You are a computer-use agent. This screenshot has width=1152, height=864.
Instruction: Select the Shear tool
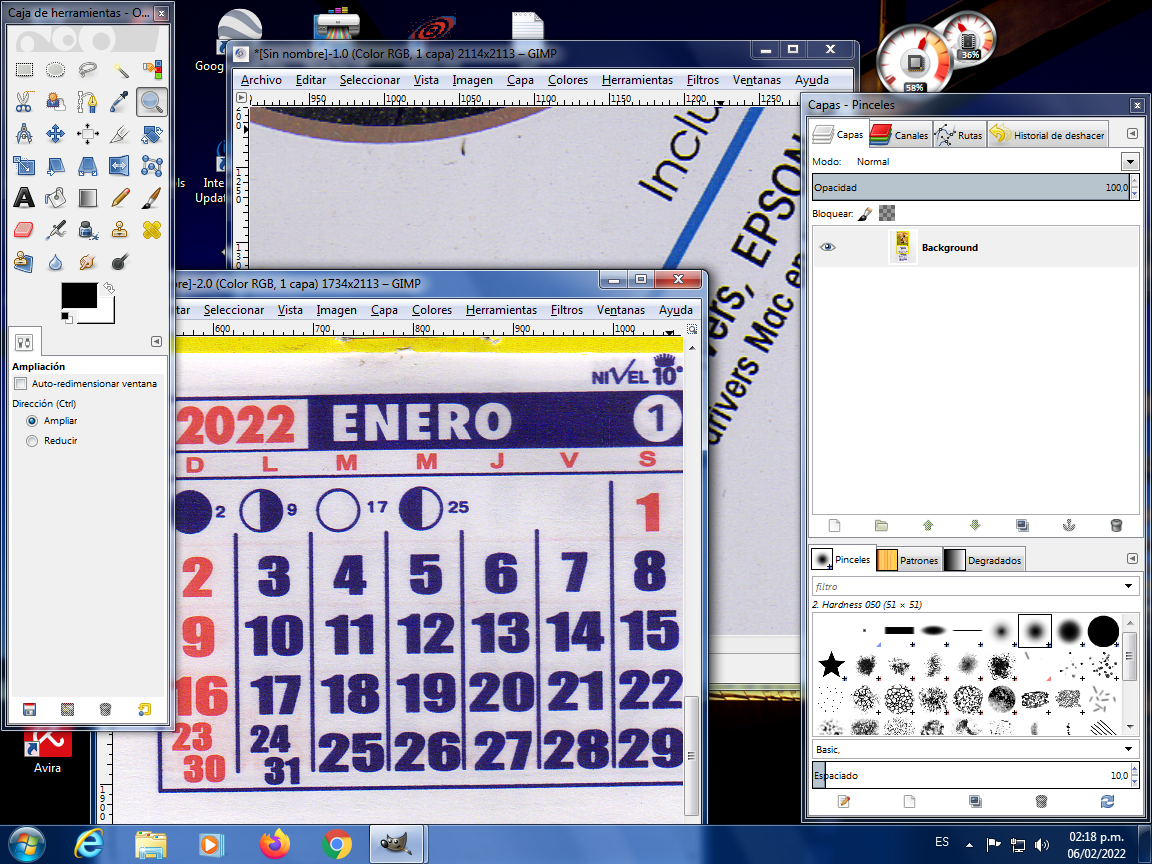[56, 166]
